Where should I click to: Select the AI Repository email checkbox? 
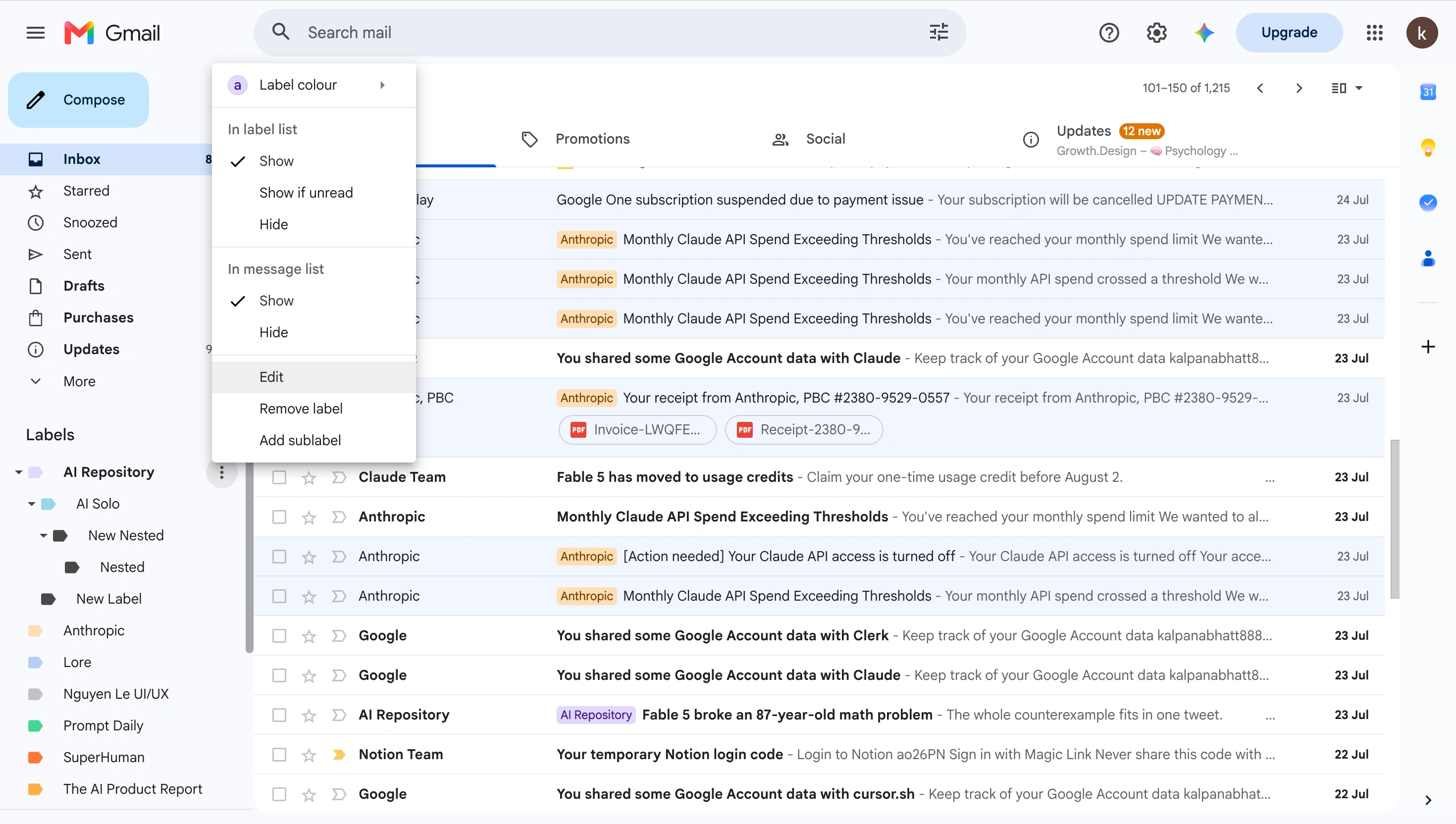[x=279, y=715]
